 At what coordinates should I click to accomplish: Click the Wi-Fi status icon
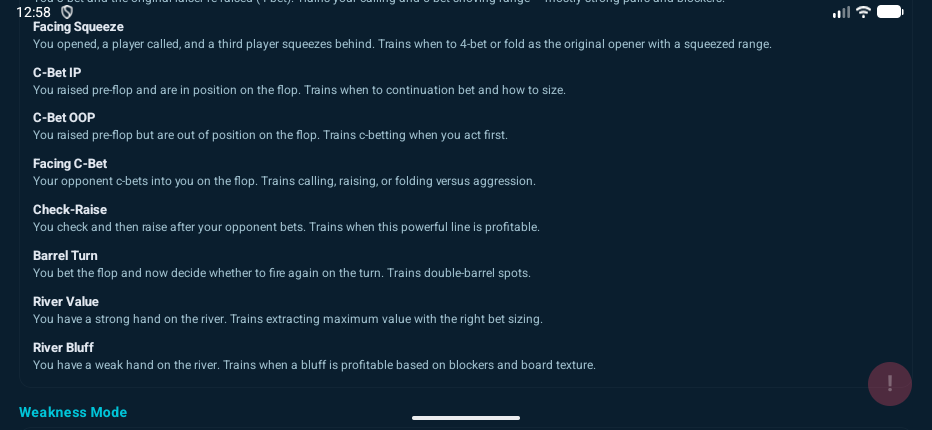(x=863, y=12)
